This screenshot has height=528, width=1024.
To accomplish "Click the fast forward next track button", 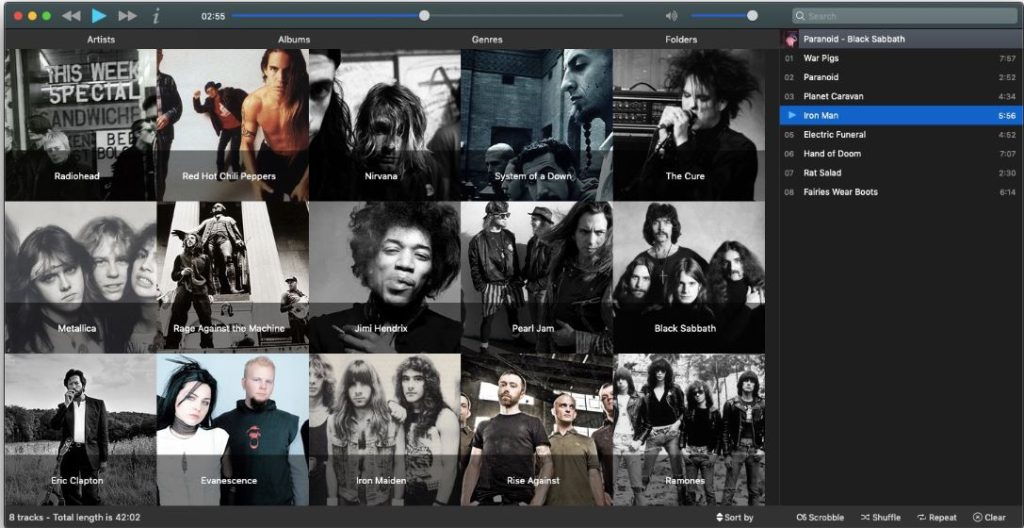I will coord(127,16).
